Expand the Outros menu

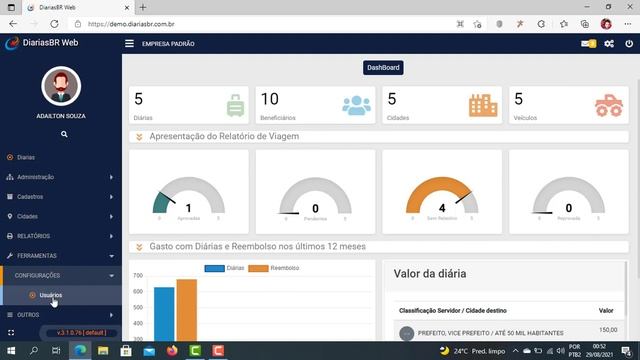[61, 315]
